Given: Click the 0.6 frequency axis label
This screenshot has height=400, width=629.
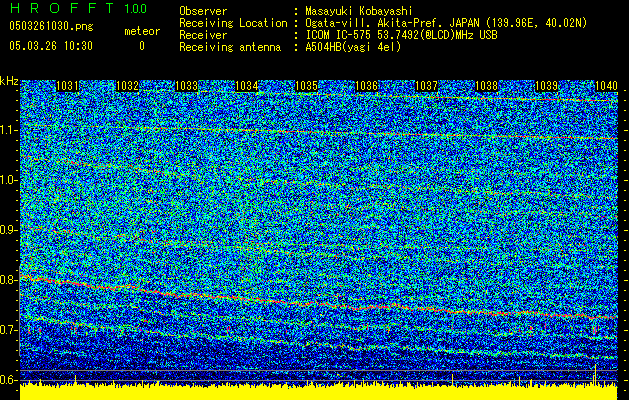Looking at the screenshot, I should tap(9, 380).
